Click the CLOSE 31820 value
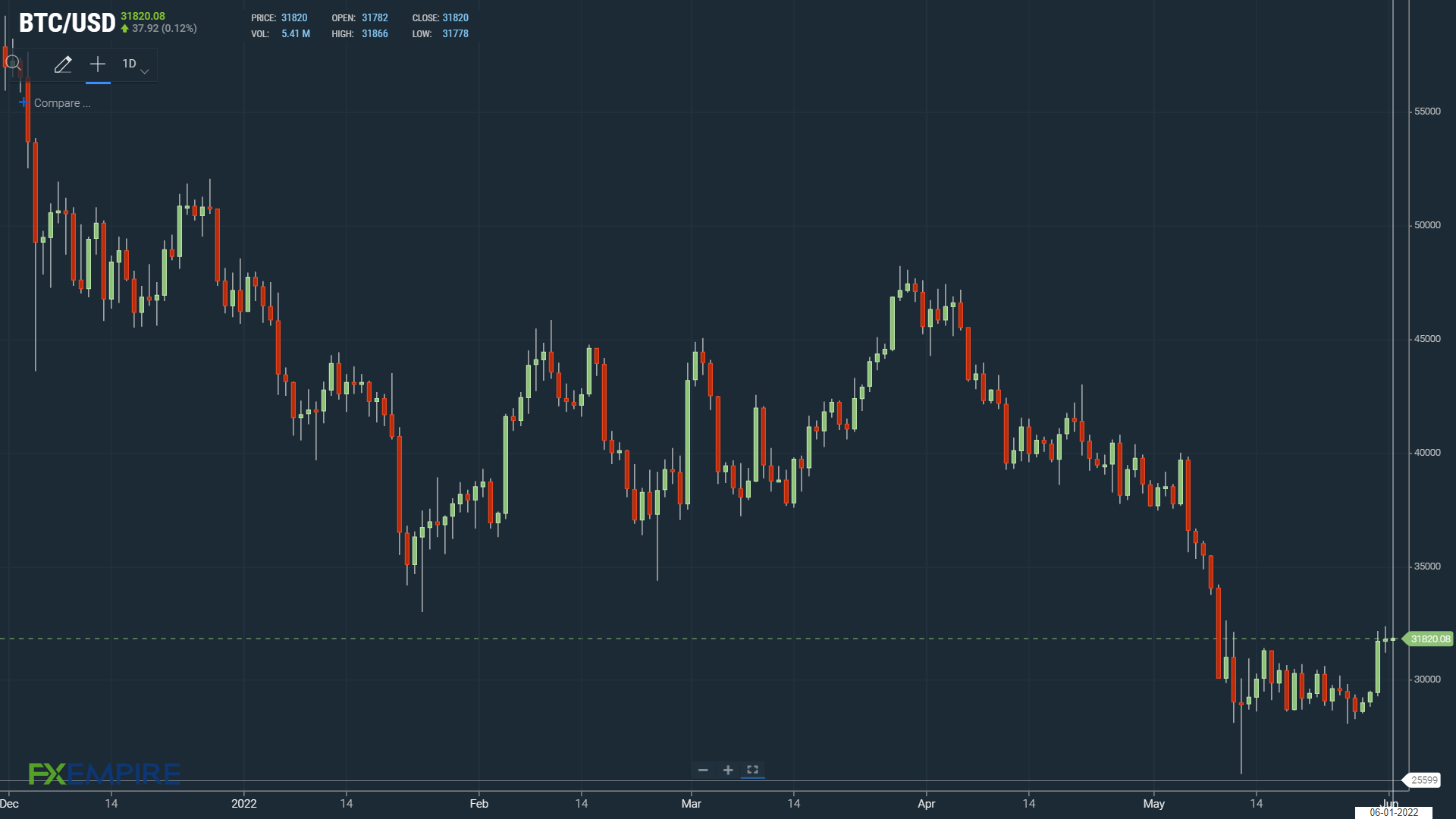This screenshot has height=819, width=1456. (x=455, y=18)
